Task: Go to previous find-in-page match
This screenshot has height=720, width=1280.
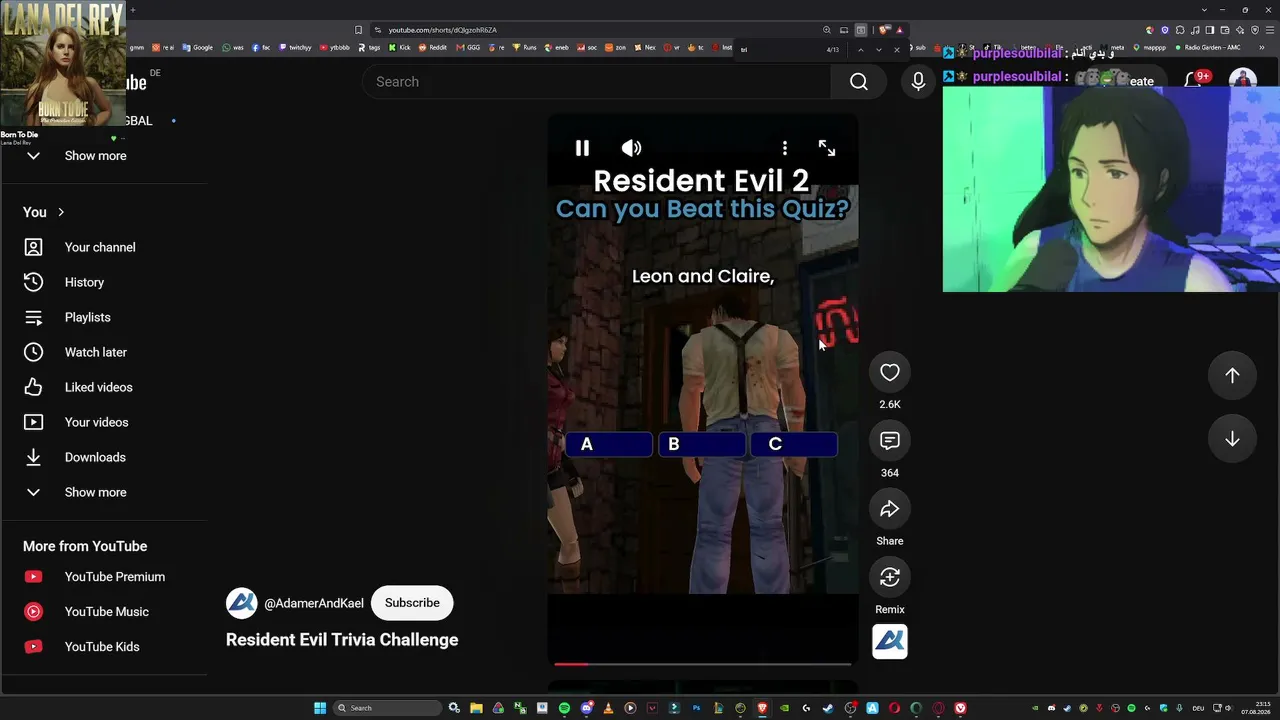Action: pos(861,50)
